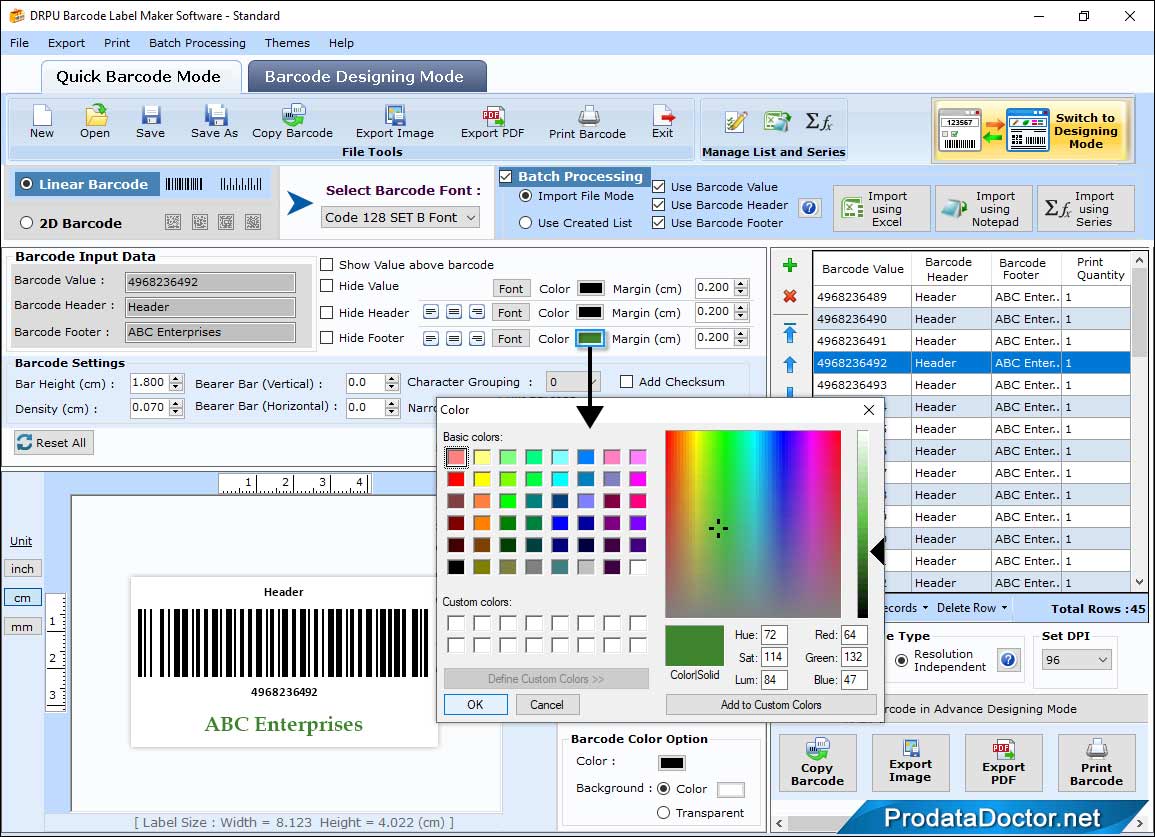Click Add to Custom Colors
The height and width of the screenshot is (837, 1155).
click(x=770, y=704)
